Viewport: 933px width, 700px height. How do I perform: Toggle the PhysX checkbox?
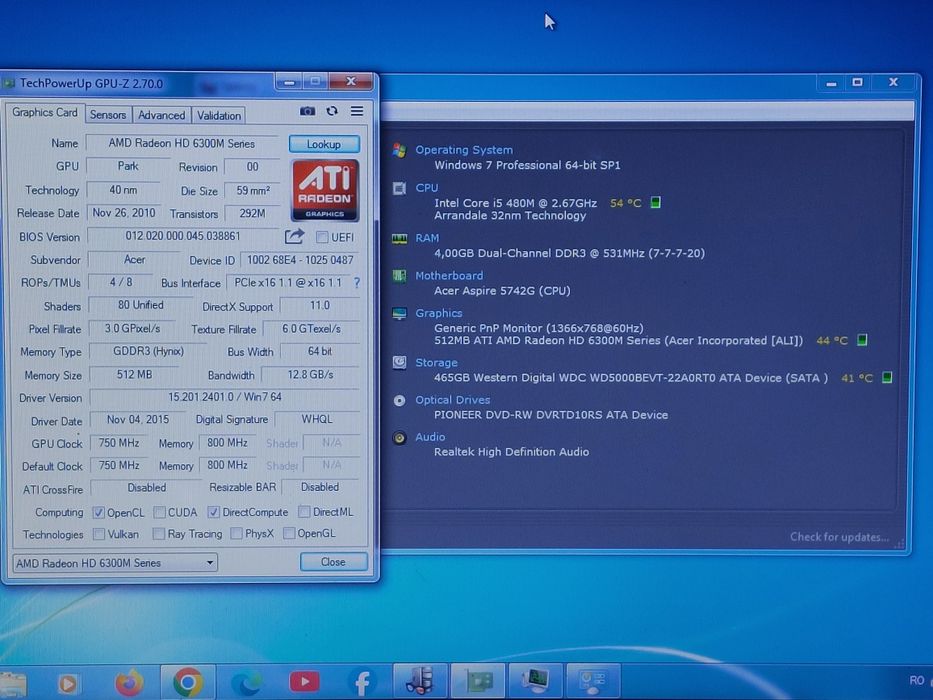236,533
